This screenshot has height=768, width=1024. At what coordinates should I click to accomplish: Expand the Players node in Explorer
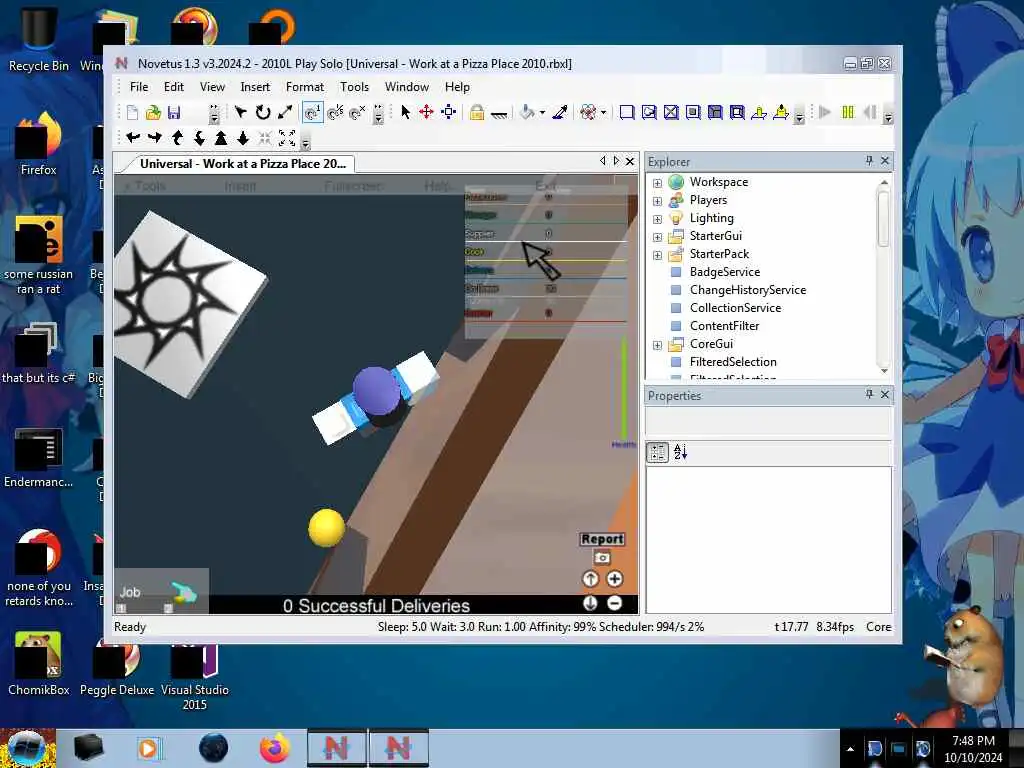pos(658,201)
